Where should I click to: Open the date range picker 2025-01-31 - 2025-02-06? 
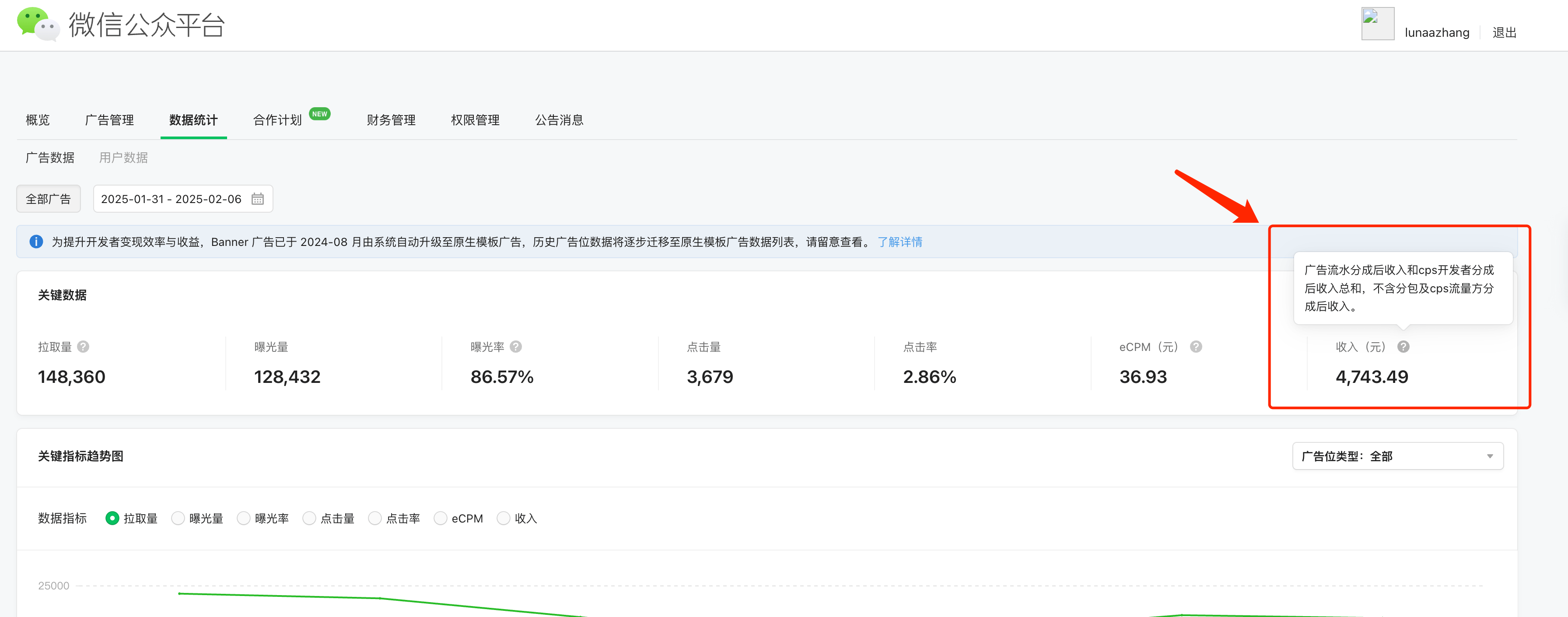(182, 199)
